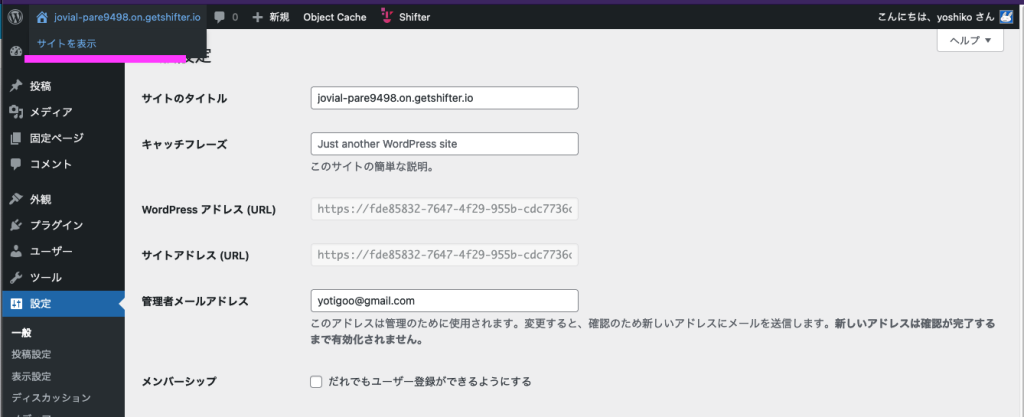The height and width of the screenshot is (417, 1024).
Task: Click the plus icon next to 新規
Action: (x=257, y=18)
